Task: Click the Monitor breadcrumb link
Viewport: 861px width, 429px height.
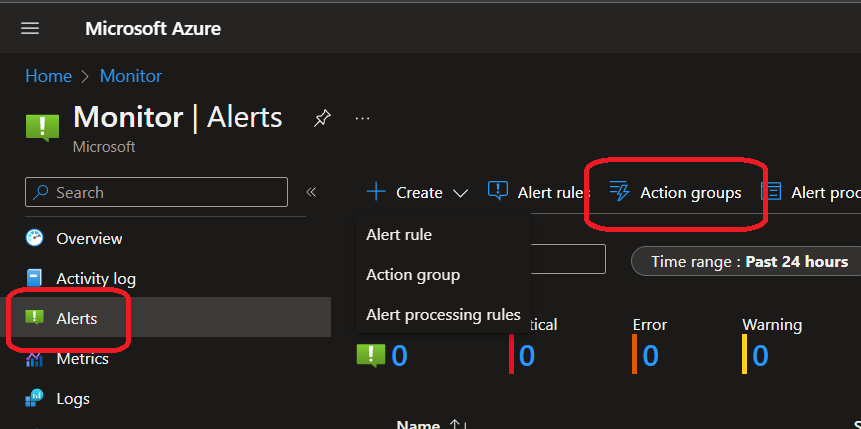Action: pos(131,76)
